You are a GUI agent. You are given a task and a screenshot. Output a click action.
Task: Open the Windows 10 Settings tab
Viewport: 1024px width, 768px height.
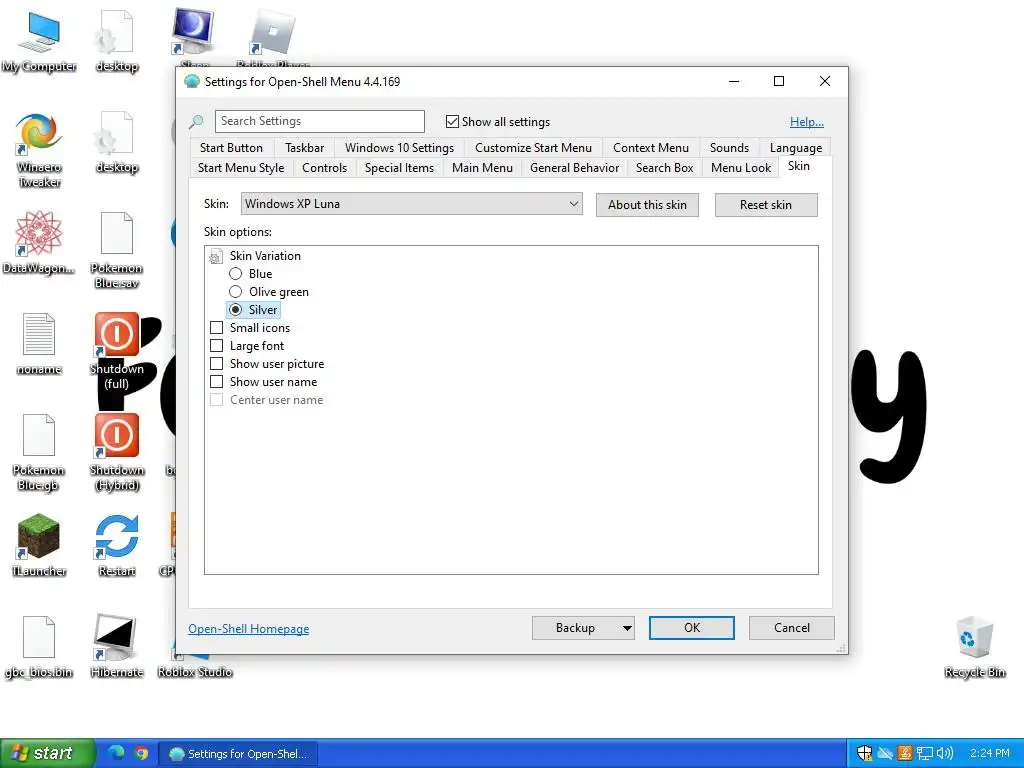coord(399,148)
